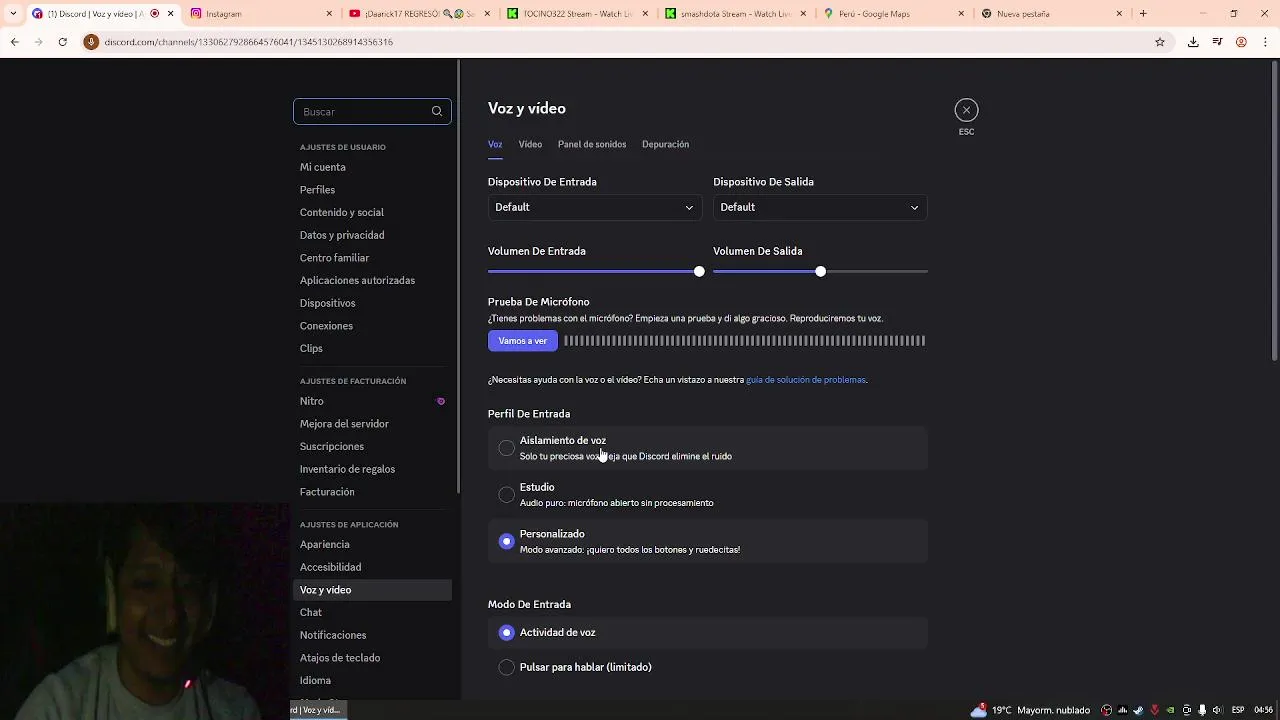Open the Dispositivo De Salida dropdown
1280x720 pixels.
(820, 207)
